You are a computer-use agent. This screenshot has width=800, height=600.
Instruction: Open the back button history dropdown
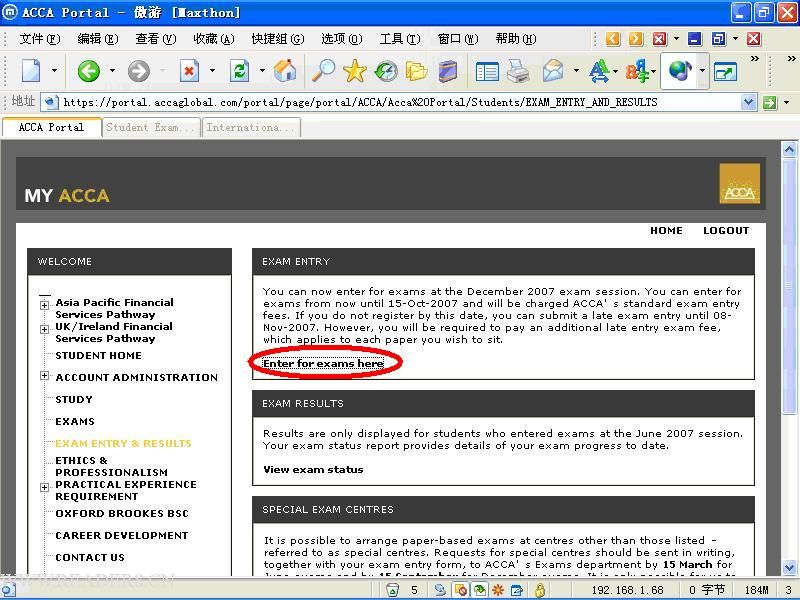tap(112, 71)
